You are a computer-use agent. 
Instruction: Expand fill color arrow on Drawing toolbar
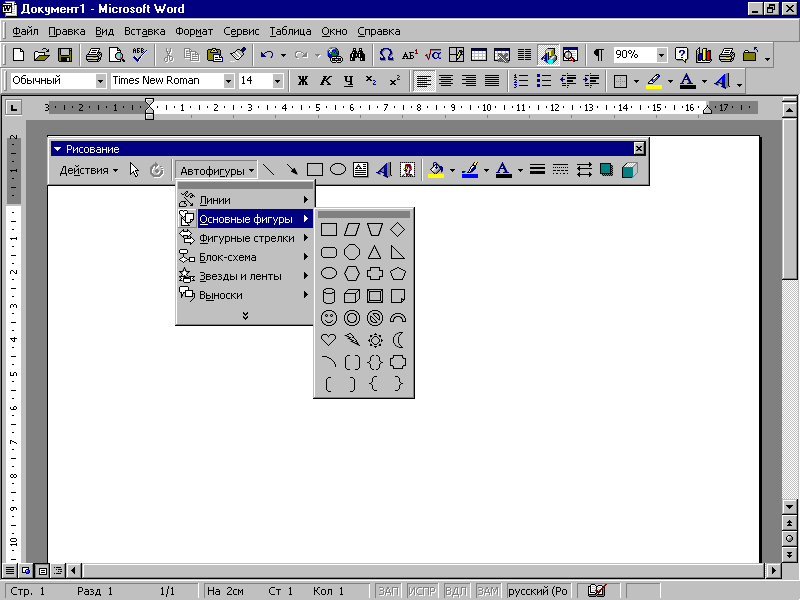[452, 170]
